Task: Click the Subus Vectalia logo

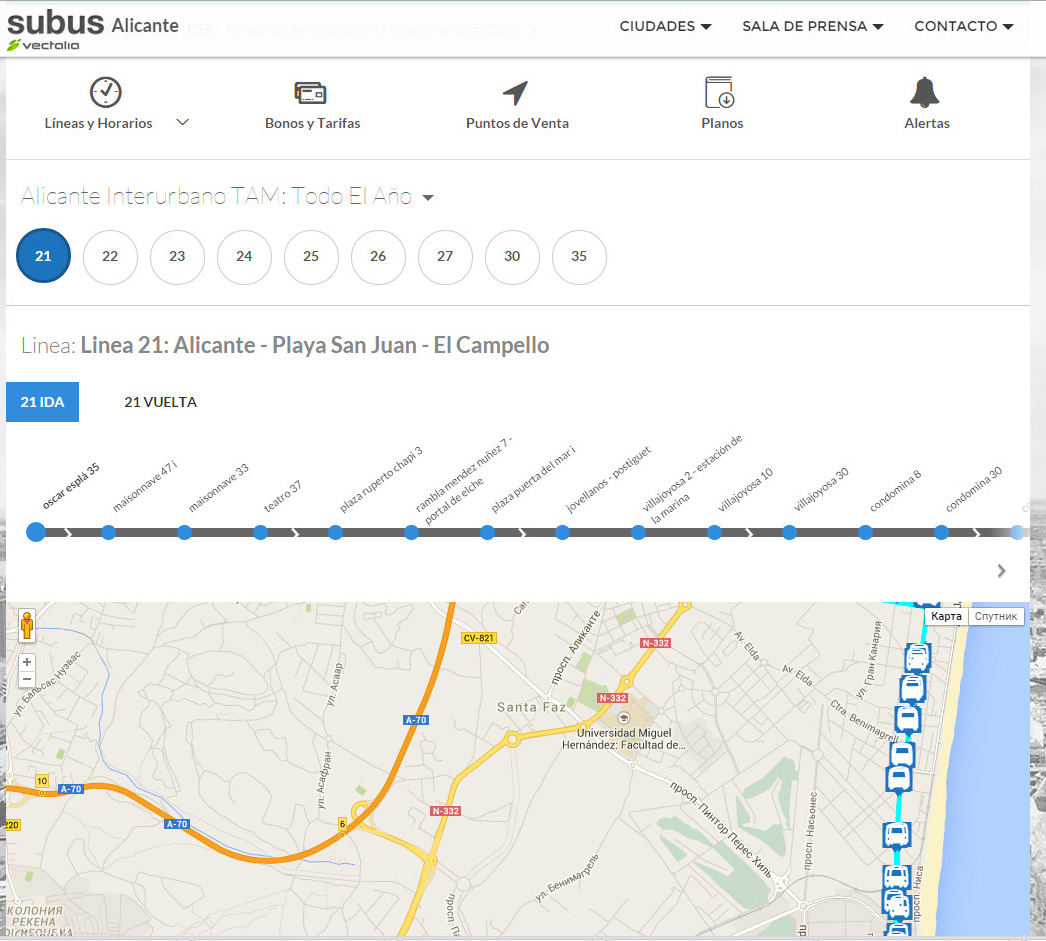Action: [x=55, y=30]
